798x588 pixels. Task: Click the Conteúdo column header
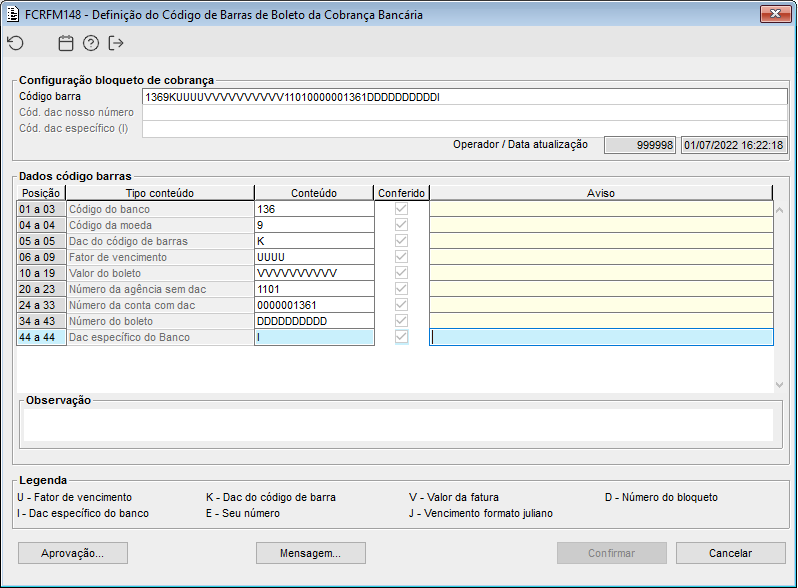pyautogui.click(x=314, y=193)
